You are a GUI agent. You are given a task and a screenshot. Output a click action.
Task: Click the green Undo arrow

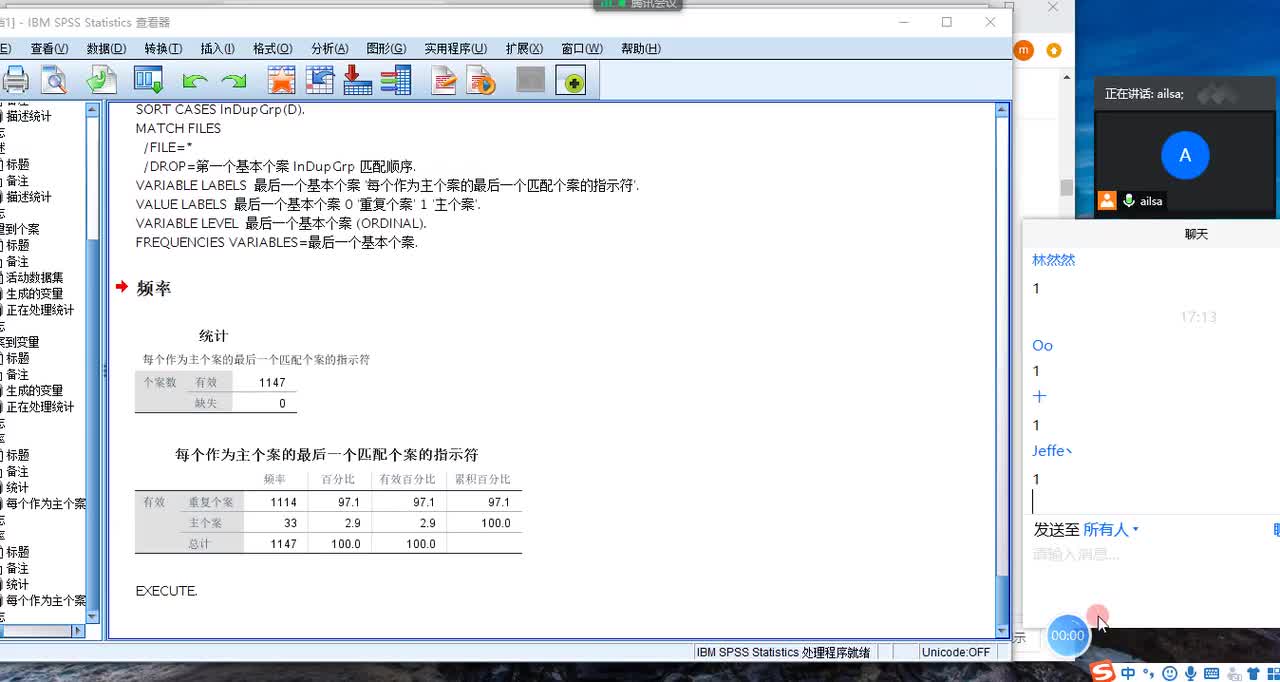coord(195,81)
